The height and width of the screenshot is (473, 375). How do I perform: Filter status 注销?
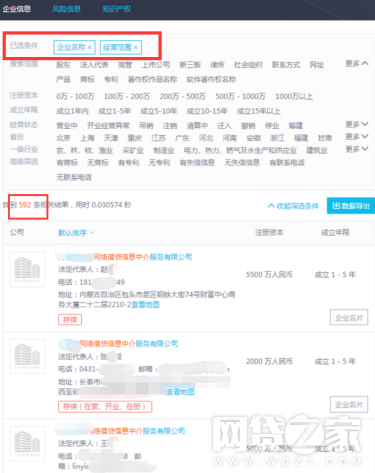coord(170,126)
